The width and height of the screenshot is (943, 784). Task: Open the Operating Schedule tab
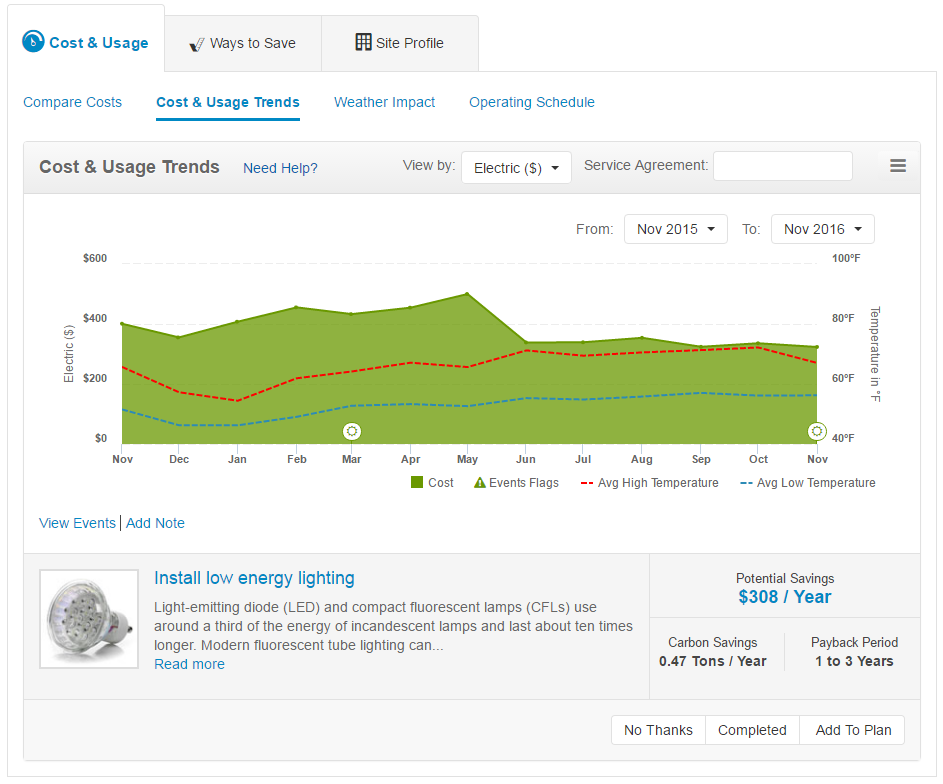click(531, 102)
